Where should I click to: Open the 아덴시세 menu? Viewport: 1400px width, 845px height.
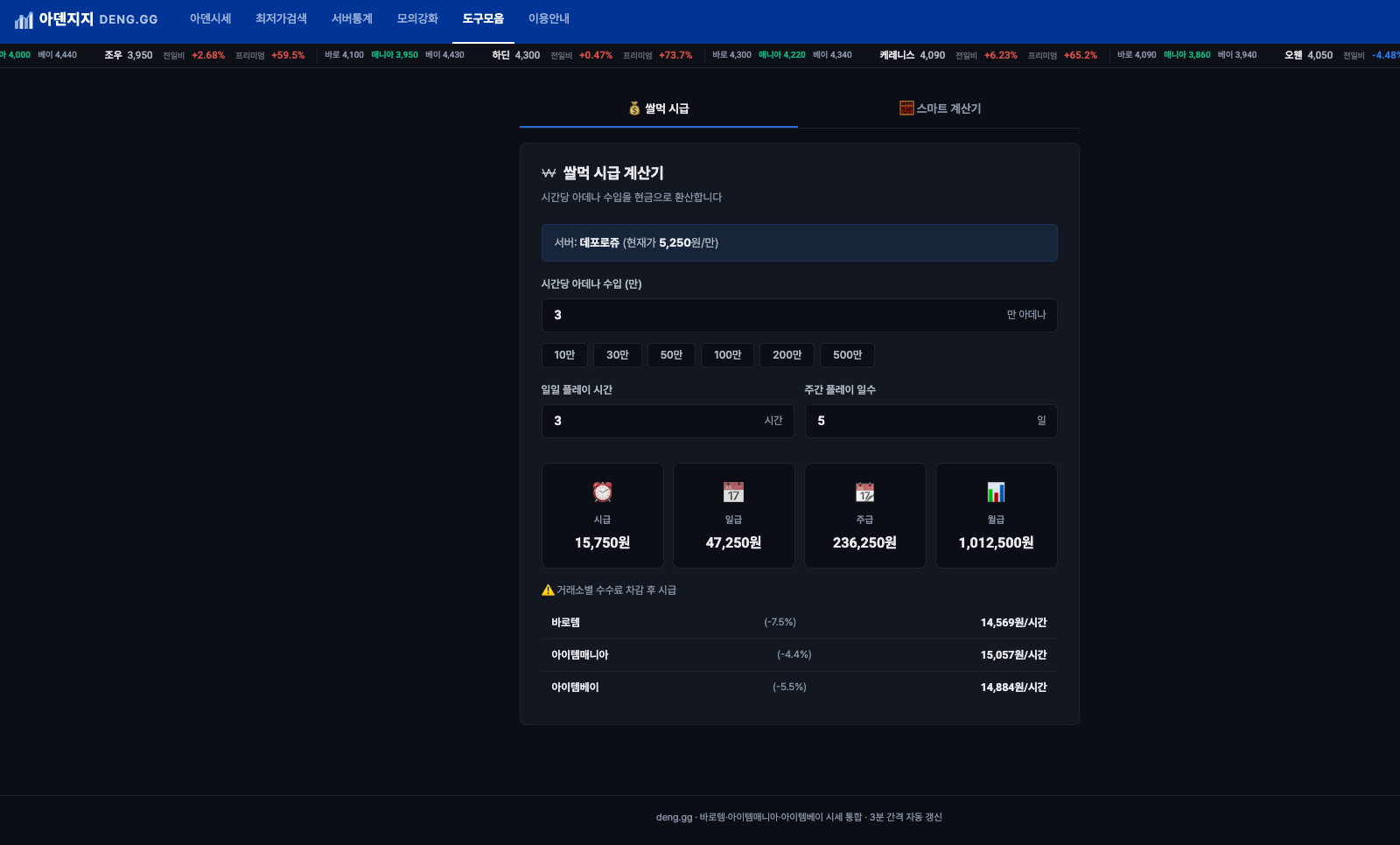(x=211, y=18)
